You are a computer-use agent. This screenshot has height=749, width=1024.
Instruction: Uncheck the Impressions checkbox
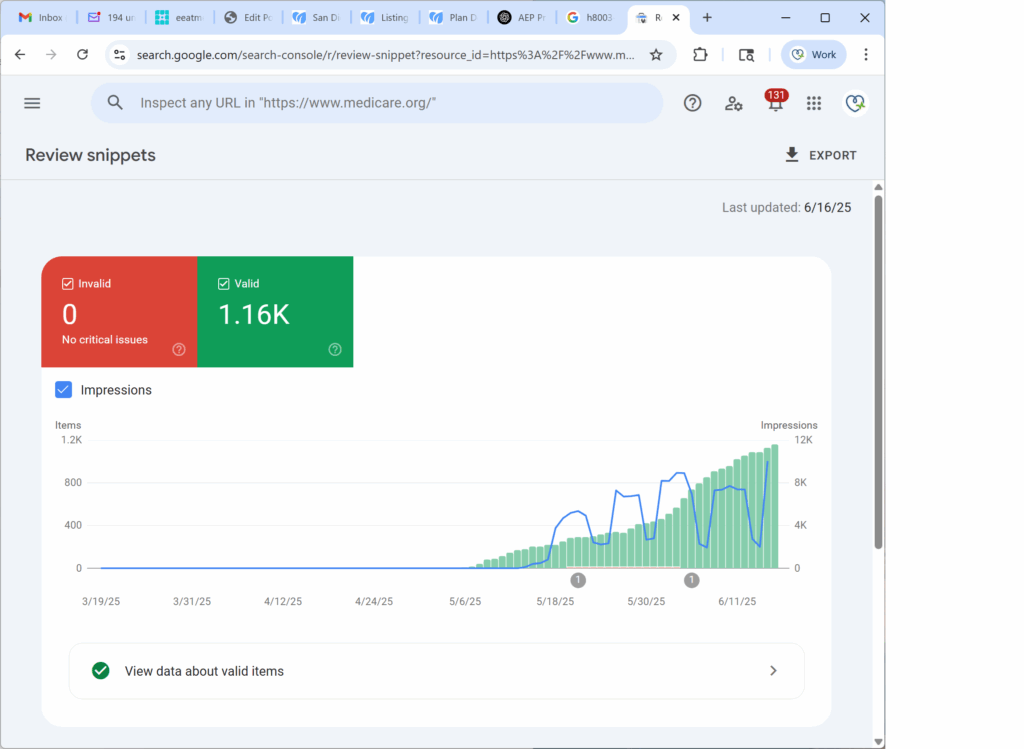click(x=63, y=390)
